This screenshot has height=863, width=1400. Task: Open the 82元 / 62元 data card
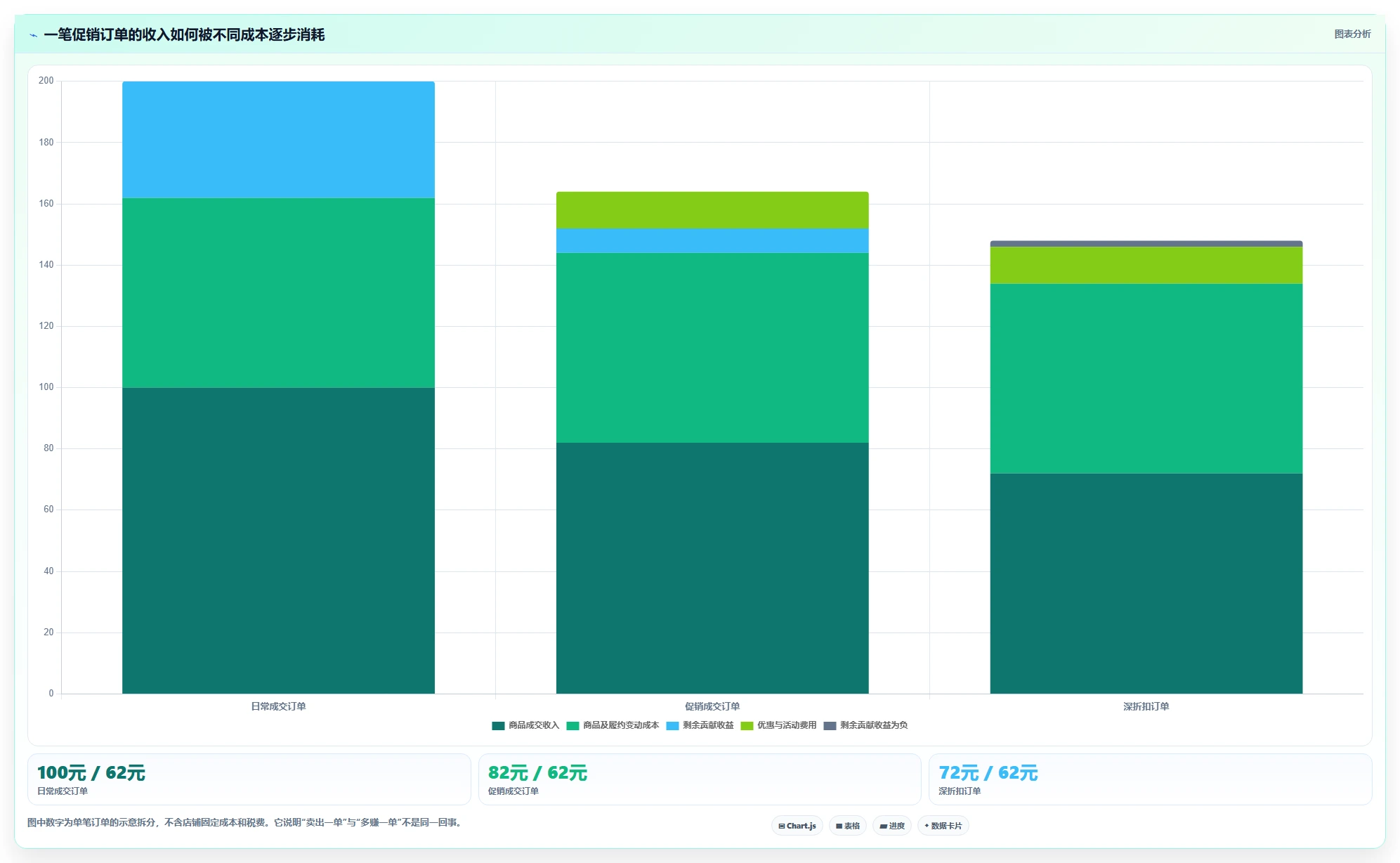click(x=700, y=779)
